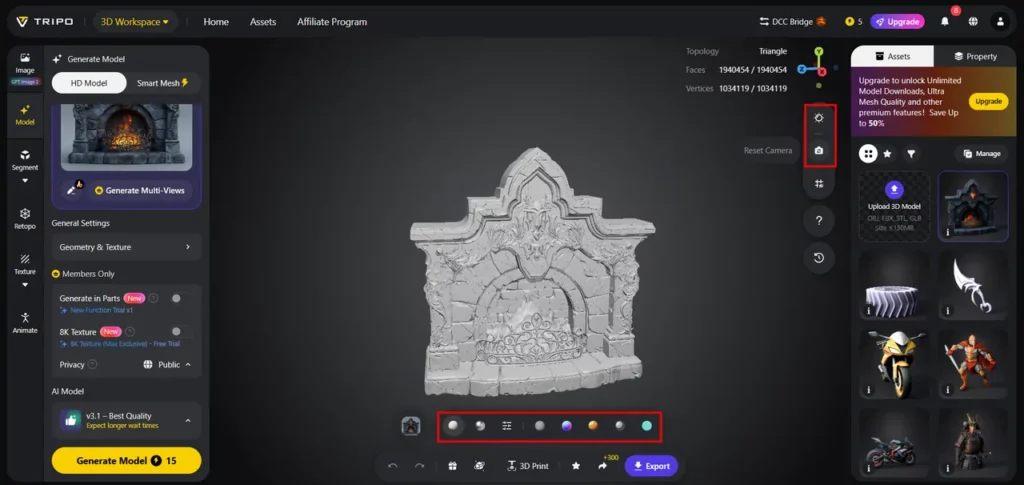Click the redo arrow in the bottom toolbar
The image size is (1024, 485).
coord(420,466)
